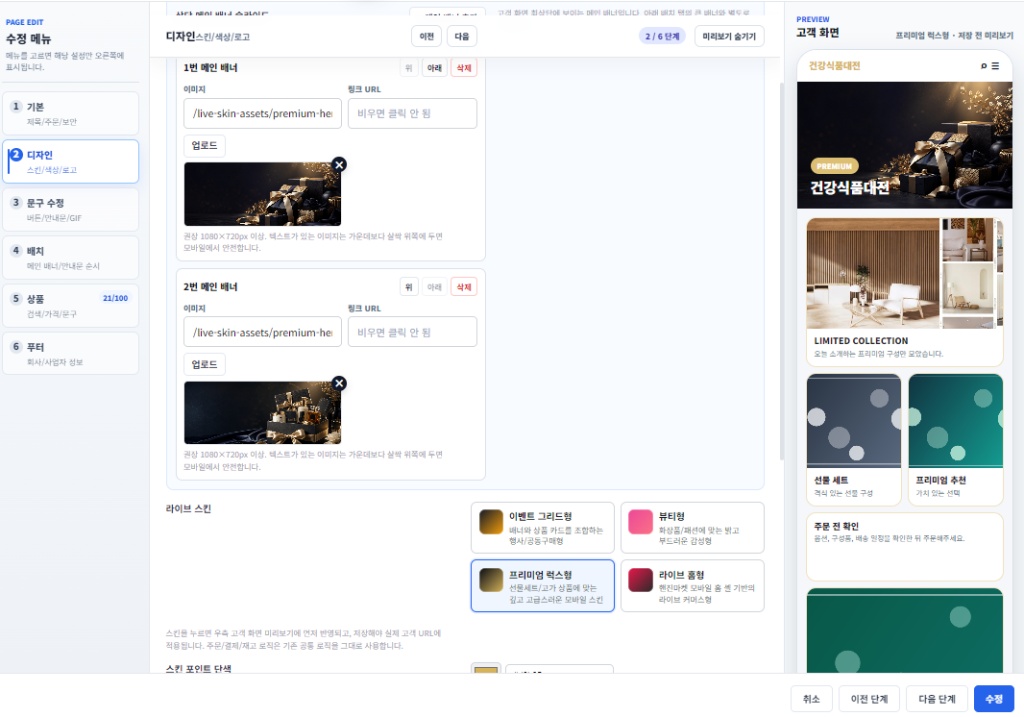The width and height of the screenshot is (1024, 717).
Task: Focus 1번 메인 배너 링크 URL field
Action: point(412,114)
